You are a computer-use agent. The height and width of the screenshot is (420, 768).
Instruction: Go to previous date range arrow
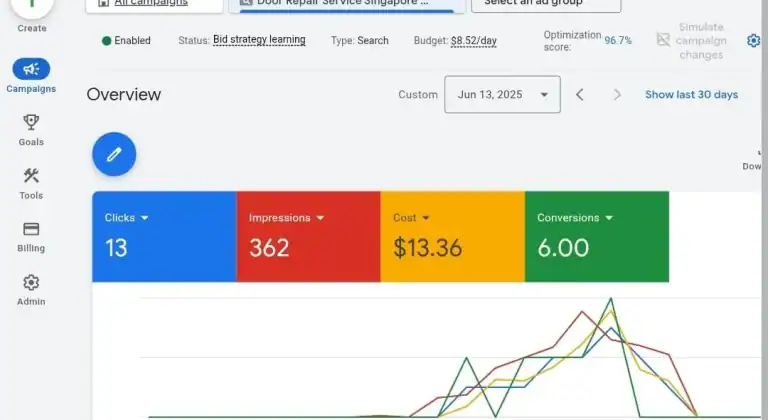[580, 95]
